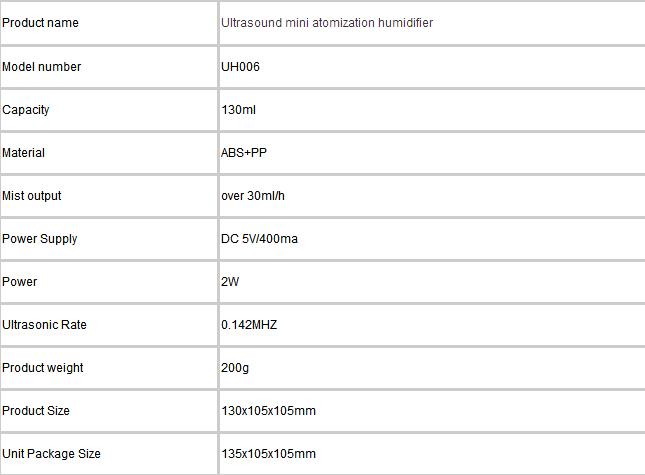Screen dimensions: 645x475
Task: Select the 130x105x105mm size value
Action: tap(269, 410)
